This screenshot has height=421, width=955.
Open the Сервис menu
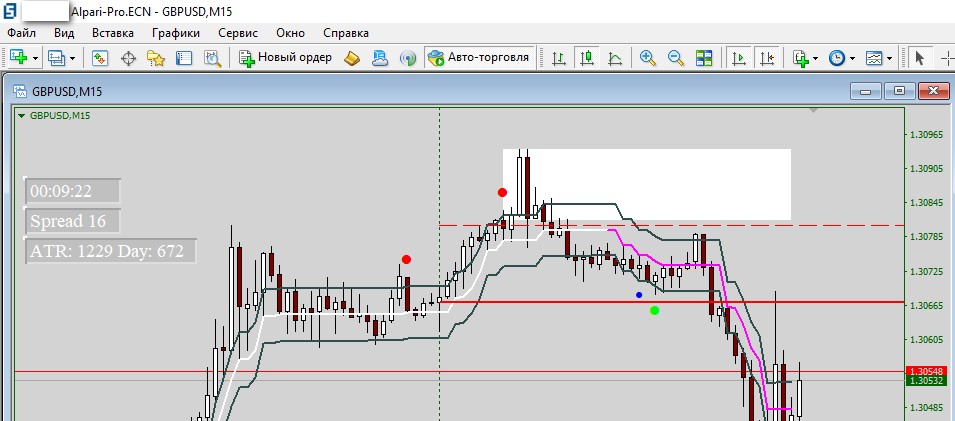(238, 33)
